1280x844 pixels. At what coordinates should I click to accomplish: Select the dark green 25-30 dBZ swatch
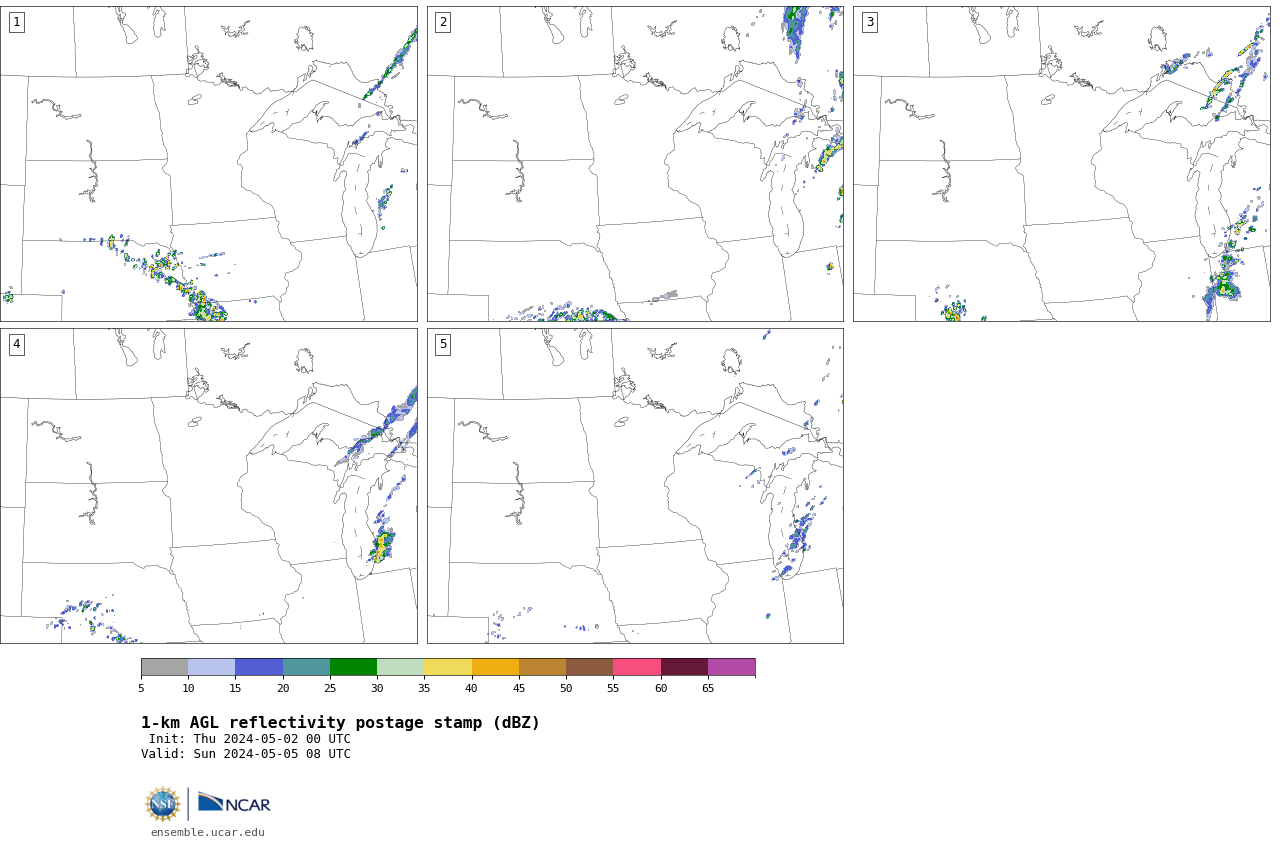[353, 667]
